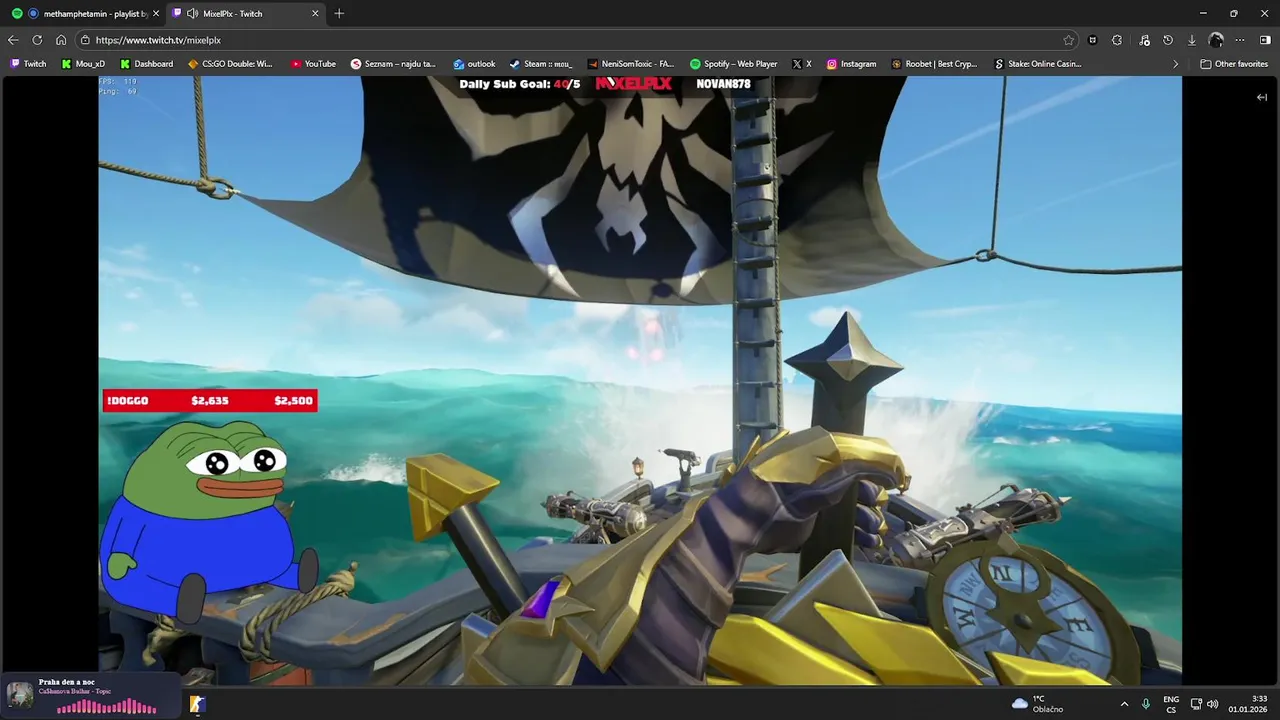Open the outlook bookmark
This screenshot has height=720, width=1280.
click(474, 64)
